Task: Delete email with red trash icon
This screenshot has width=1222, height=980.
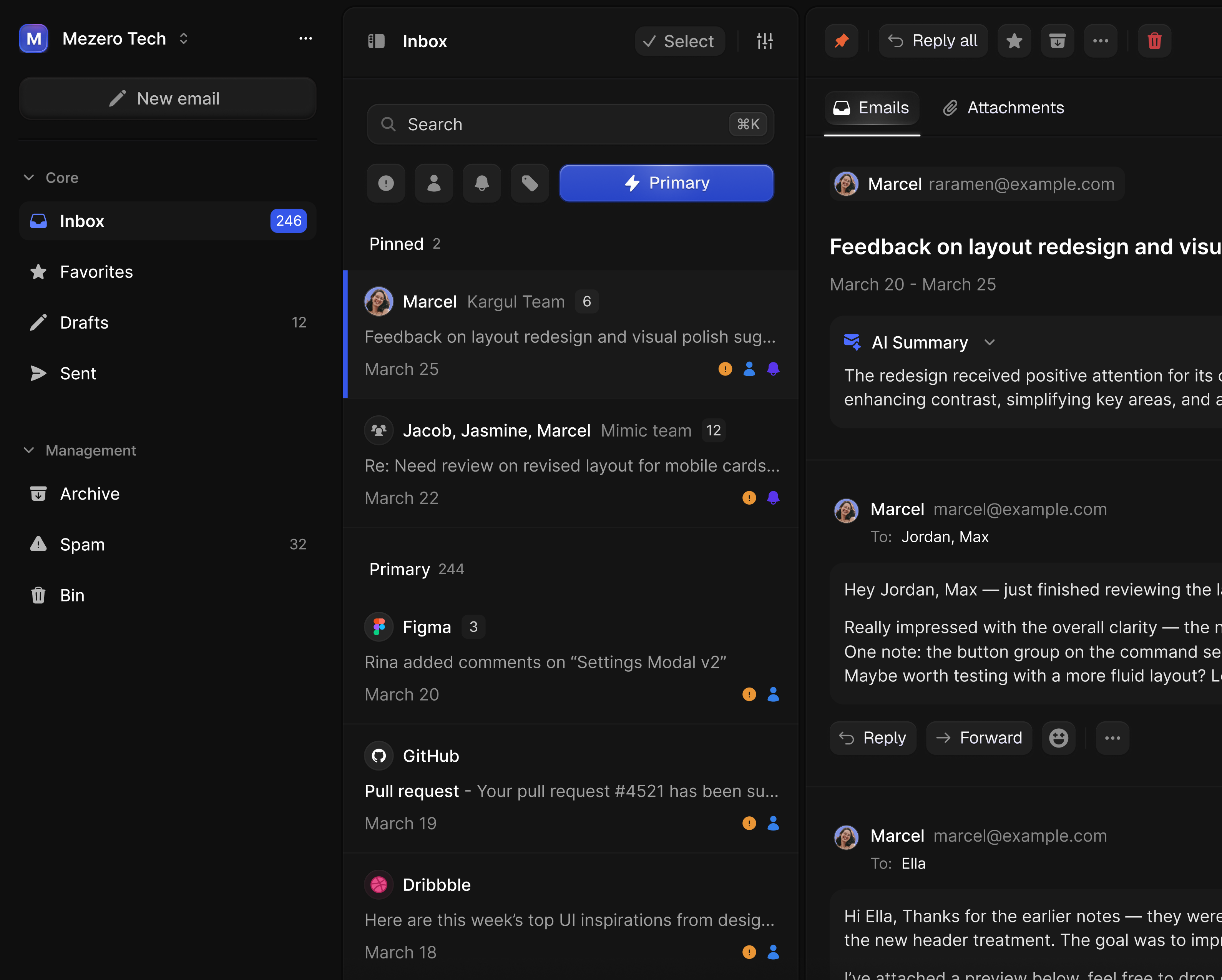Action: 1154,41
